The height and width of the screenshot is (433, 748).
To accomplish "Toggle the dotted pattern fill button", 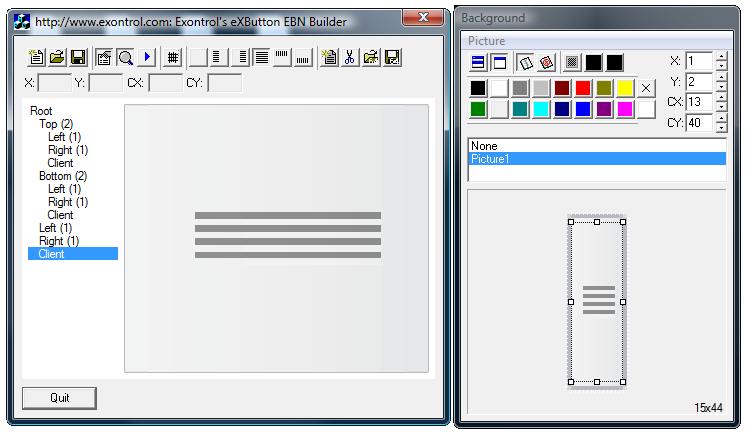I will (x=572, y=62).
